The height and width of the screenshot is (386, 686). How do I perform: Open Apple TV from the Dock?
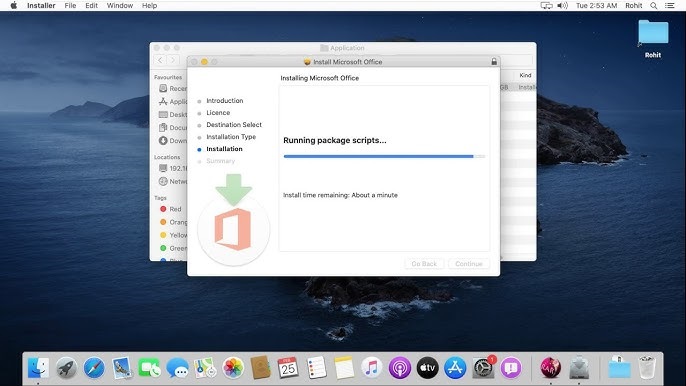pyautogui.click(x=427, y=368)
